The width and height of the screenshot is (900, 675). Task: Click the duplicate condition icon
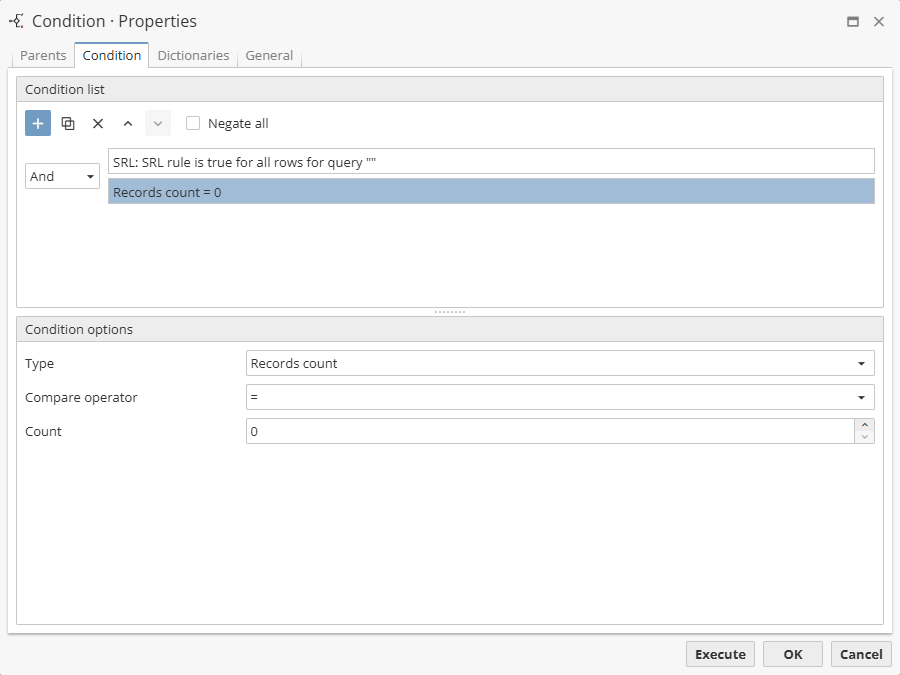coord(68,123)
